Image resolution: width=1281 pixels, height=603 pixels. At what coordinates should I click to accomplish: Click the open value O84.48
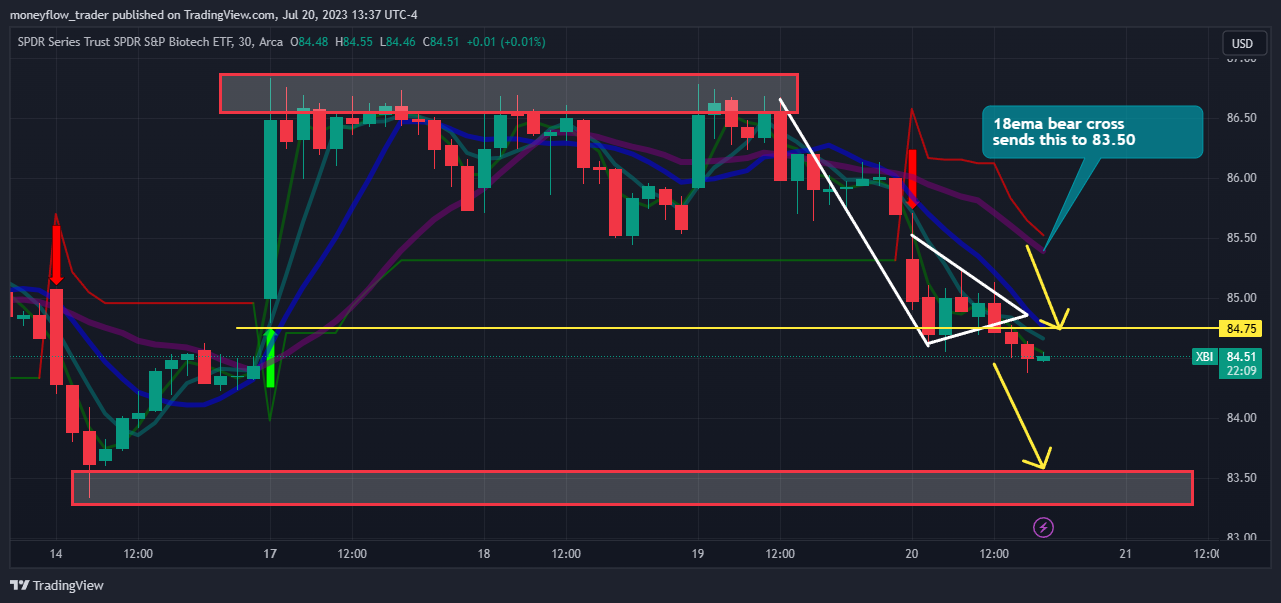pyautogui.click(x=310, y=42)
